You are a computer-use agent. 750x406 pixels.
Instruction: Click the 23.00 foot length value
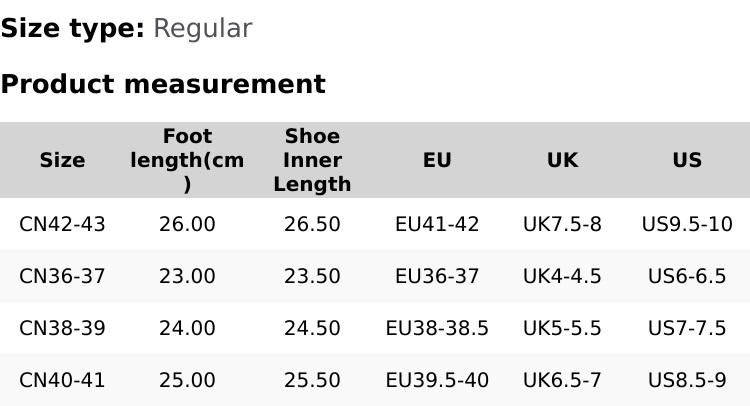click(187, 276)
